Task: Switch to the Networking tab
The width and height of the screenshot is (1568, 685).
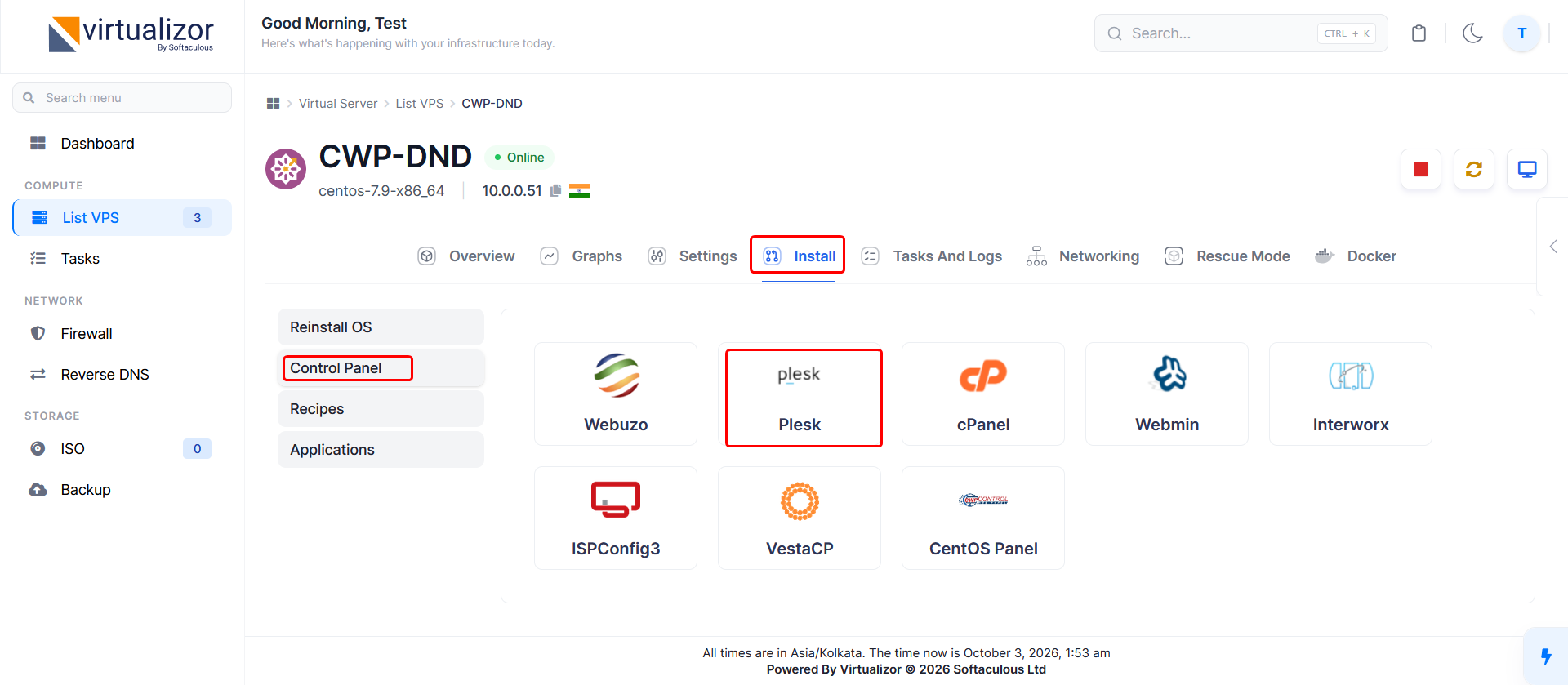Action: click(1083, 256)
